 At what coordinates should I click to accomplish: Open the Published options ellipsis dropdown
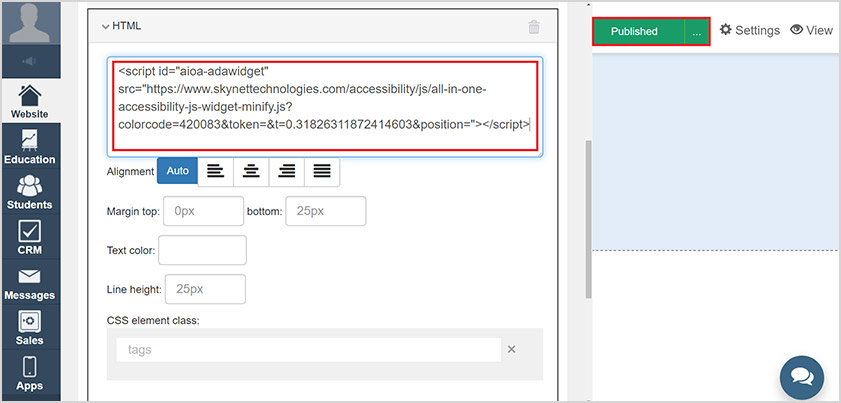pyautogui.click(x=697, y=32)
